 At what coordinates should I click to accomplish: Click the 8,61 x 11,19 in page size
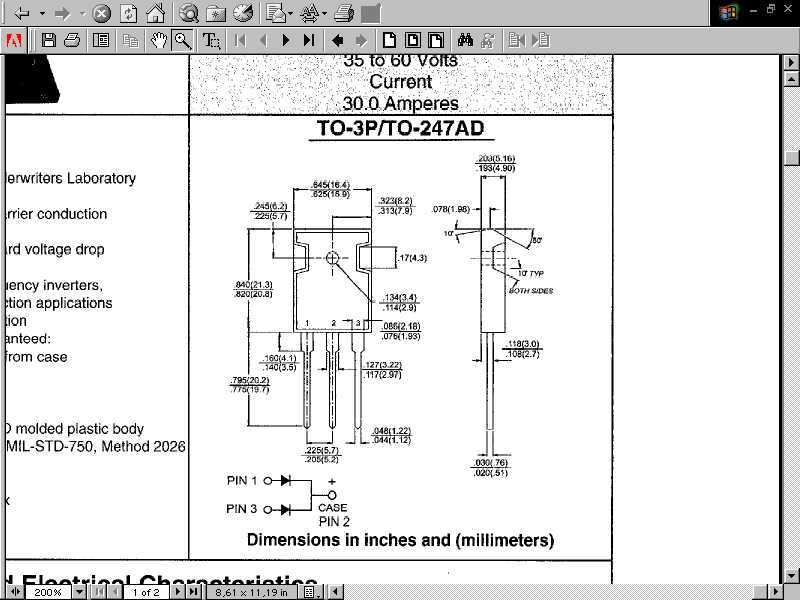click(252, 592)
